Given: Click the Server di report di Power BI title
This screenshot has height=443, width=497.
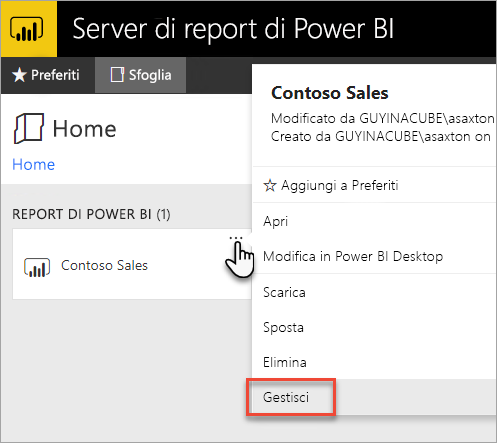Looking at the screenshot, I should coord(233,29).
